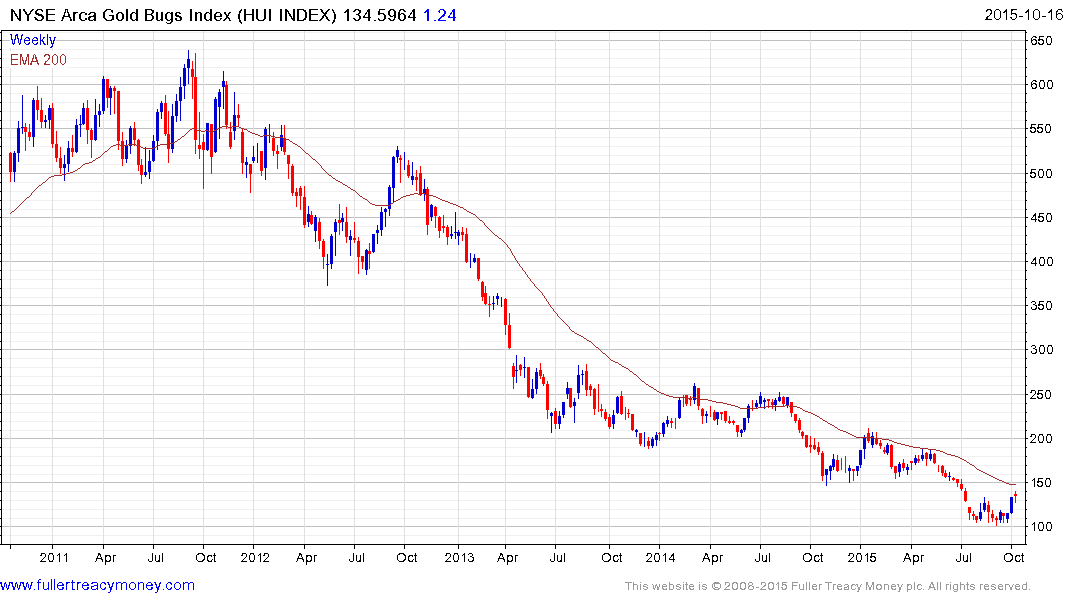Click the 150 label on the price axis
The image size is (1075, 600).
click(x=1042, y=483)
